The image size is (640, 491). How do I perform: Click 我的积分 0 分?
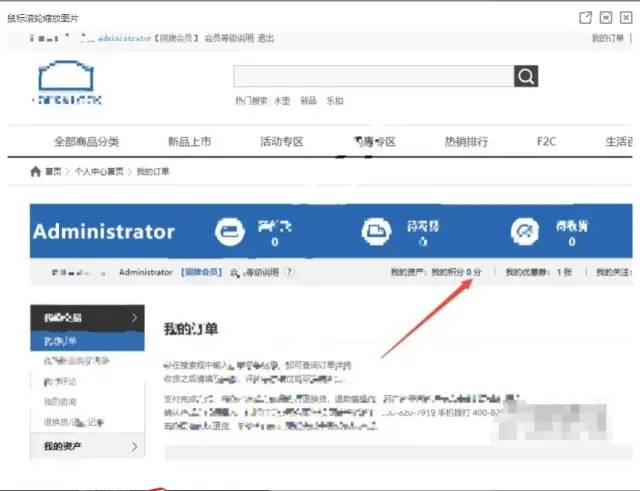[x=456, y=272]
